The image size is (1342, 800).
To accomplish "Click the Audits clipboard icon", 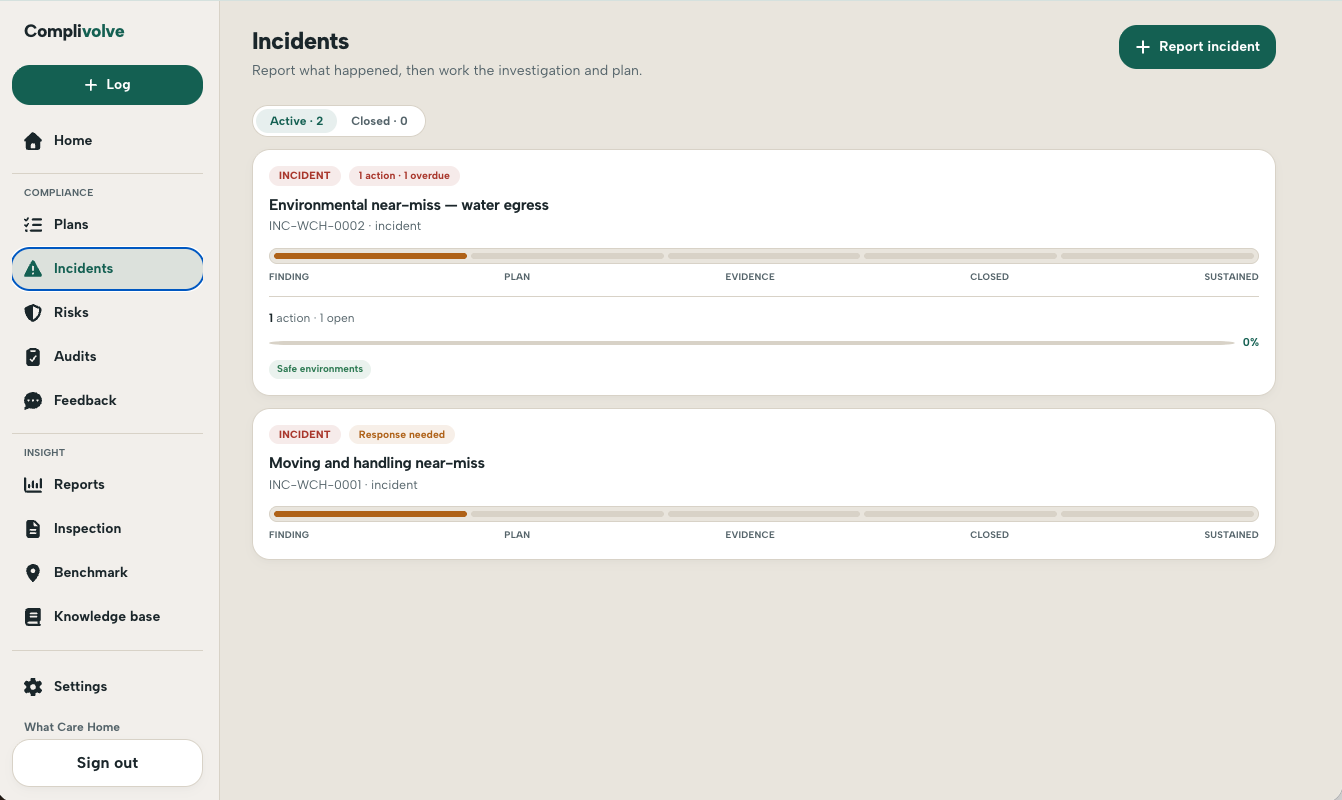I will (x=33, y=357).
